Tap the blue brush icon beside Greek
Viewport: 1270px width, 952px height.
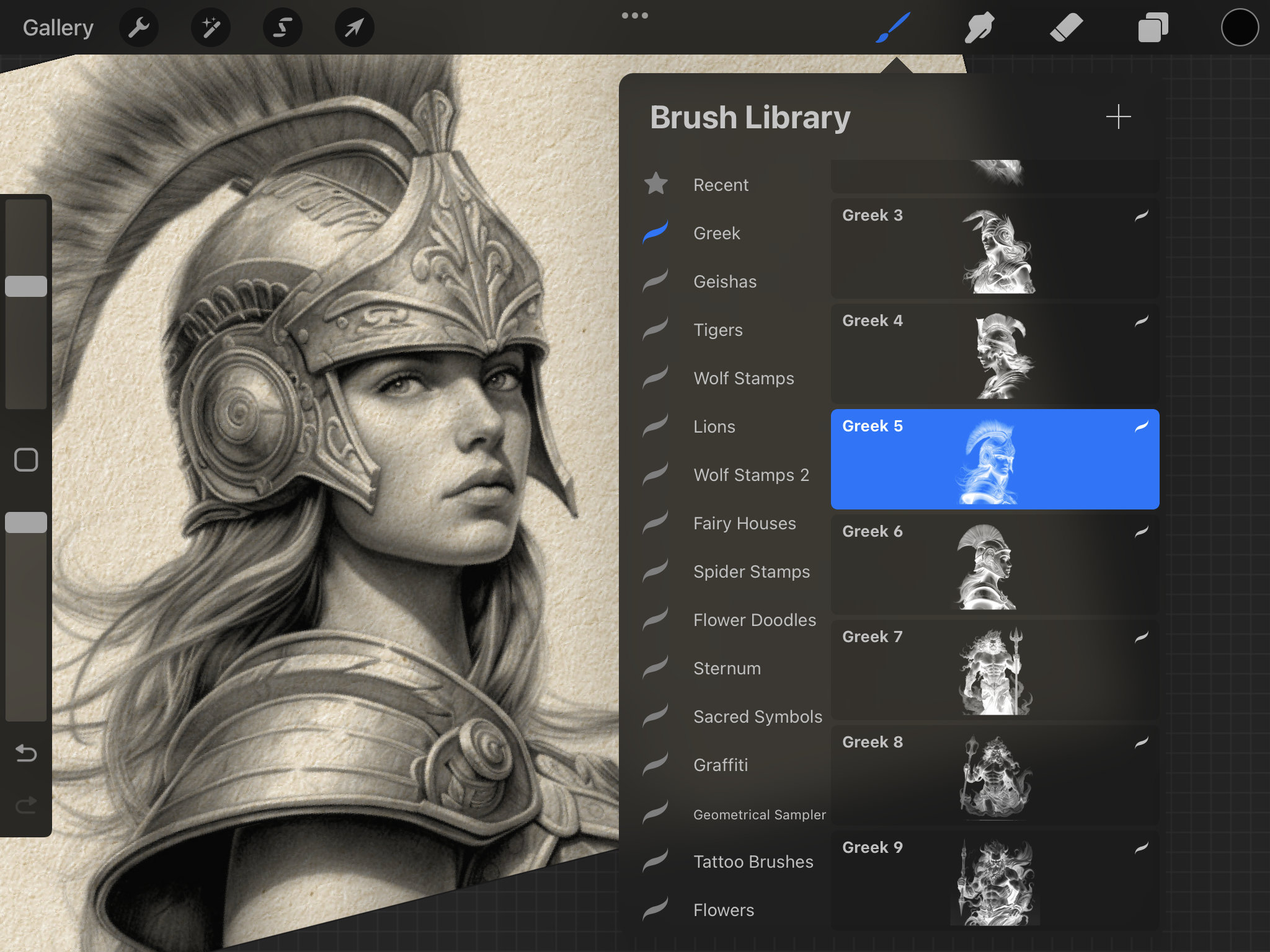(x=655, y=232)
